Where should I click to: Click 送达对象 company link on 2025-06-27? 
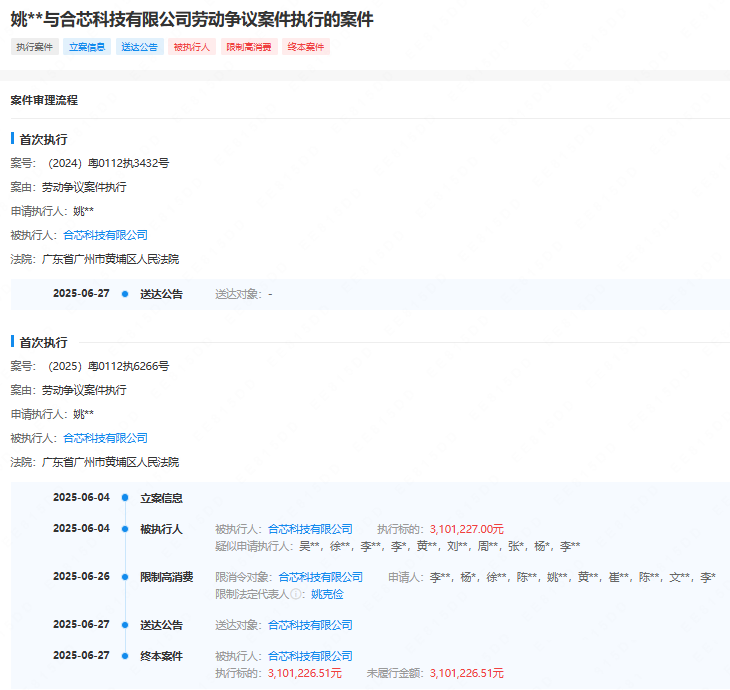[310, 625]
